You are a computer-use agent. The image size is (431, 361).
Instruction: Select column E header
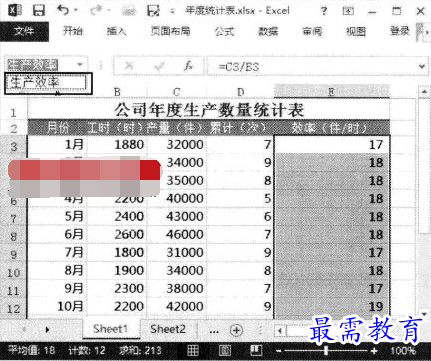pyautogui.click(x=332, y=91)
